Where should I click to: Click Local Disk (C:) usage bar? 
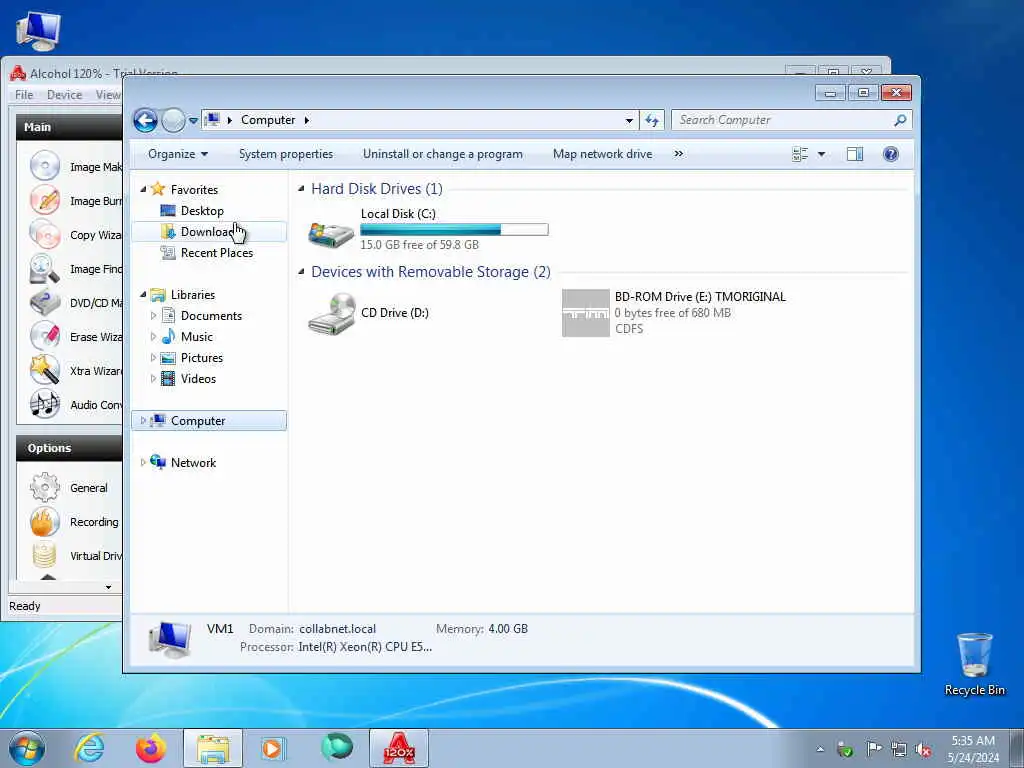[455, 229]
